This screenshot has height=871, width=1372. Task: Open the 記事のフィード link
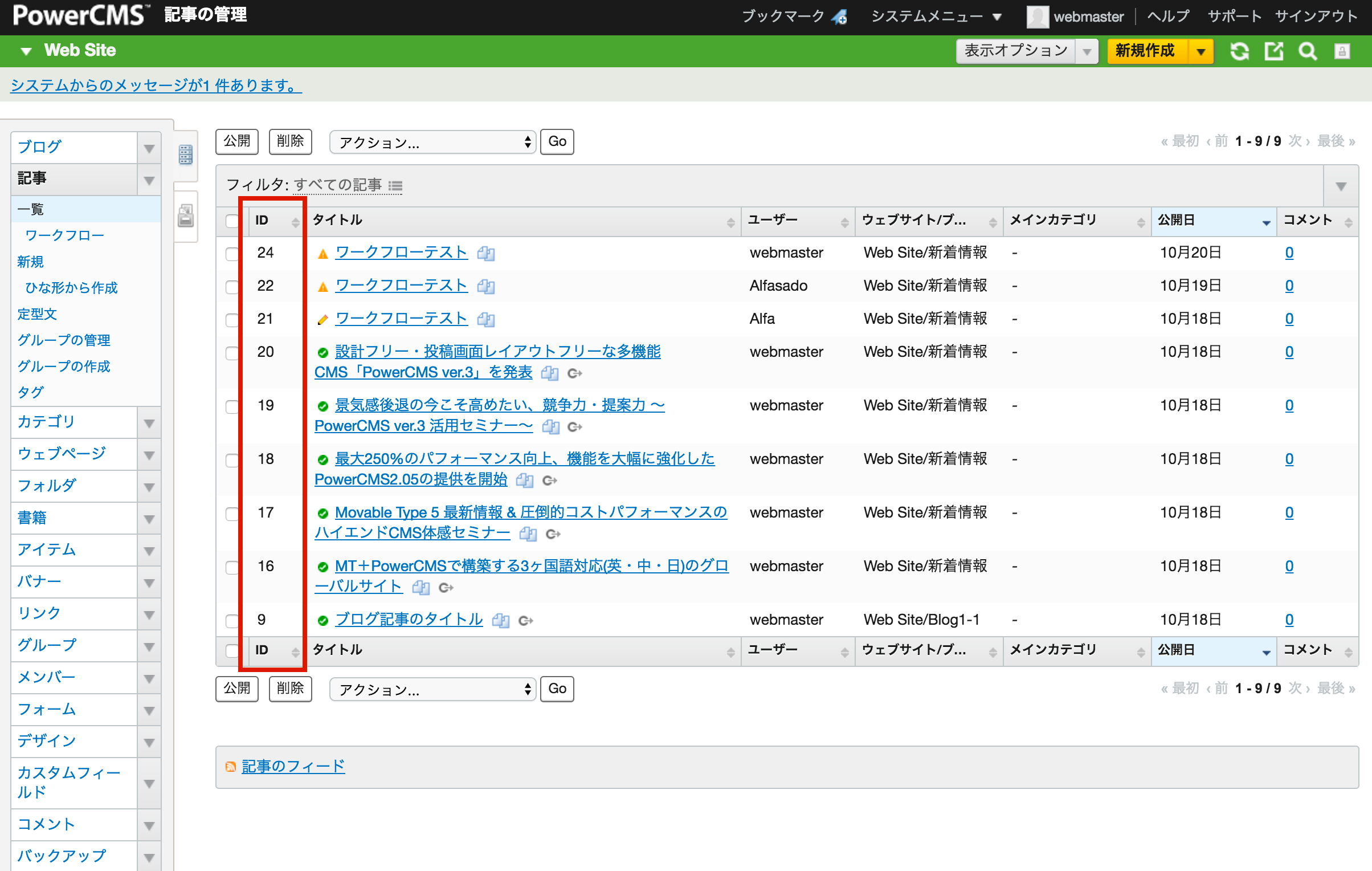293,767
